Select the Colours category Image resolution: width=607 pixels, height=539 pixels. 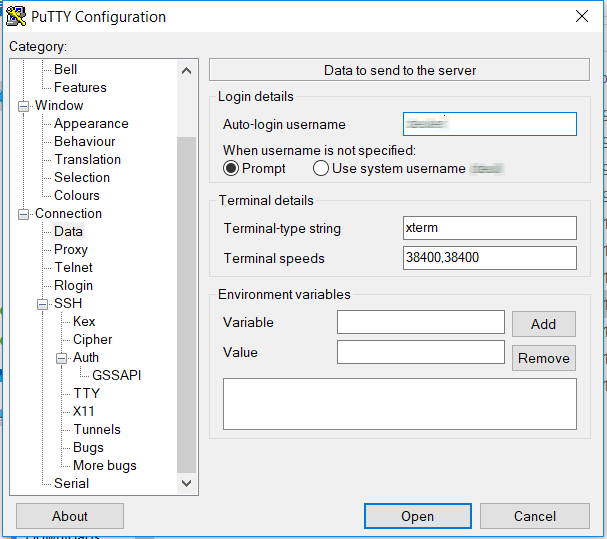point(77,196)
